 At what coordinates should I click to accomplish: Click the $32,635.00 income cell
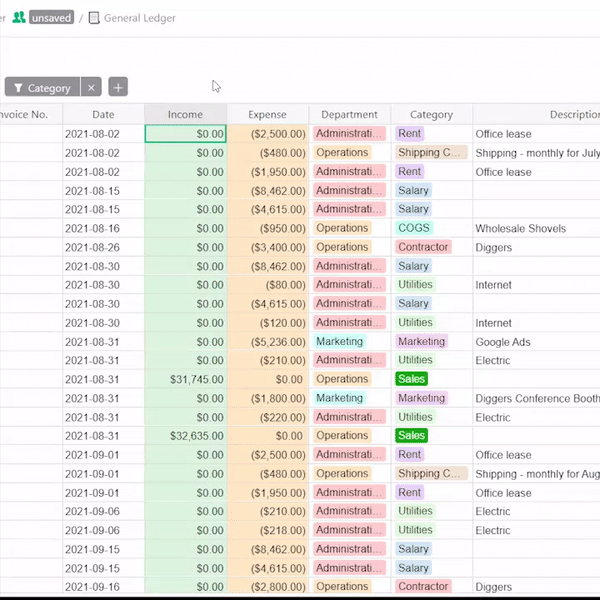click(186, 436)
